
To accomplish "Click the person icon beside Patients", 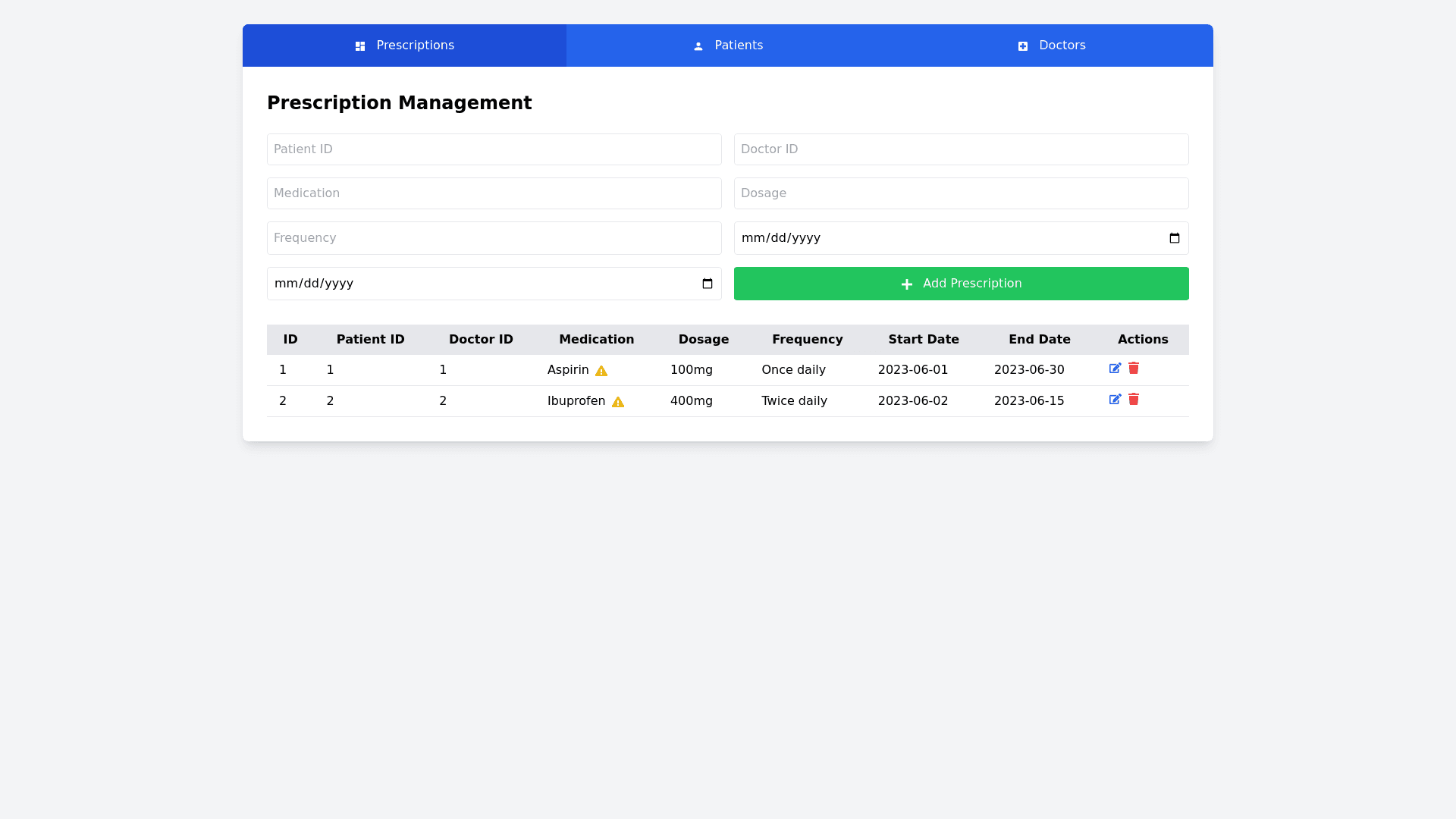I will [698, 45].
